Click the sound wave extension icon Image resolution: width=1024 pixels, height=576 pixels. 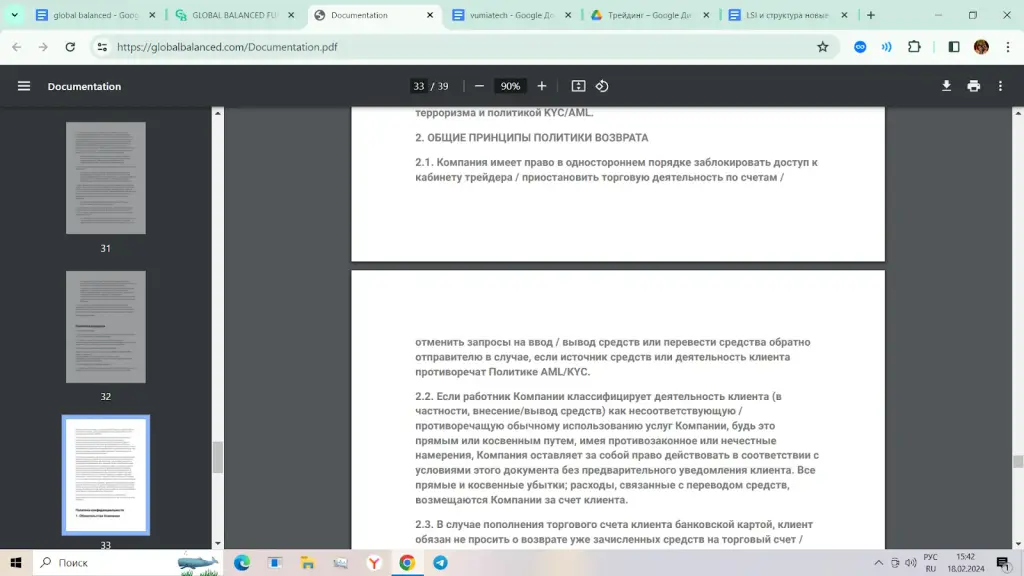[886, 47]
